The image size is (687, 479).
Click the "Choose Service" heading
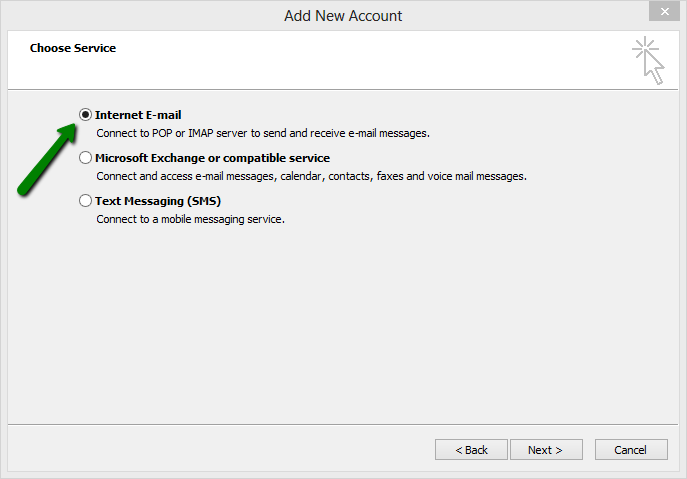(73, 48)
